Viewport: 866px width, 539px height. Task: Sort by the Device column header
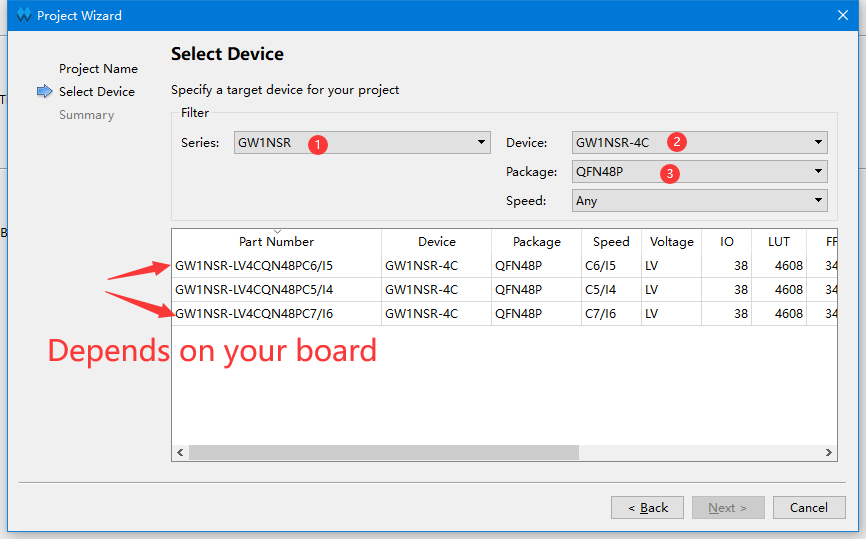(436, 241)
